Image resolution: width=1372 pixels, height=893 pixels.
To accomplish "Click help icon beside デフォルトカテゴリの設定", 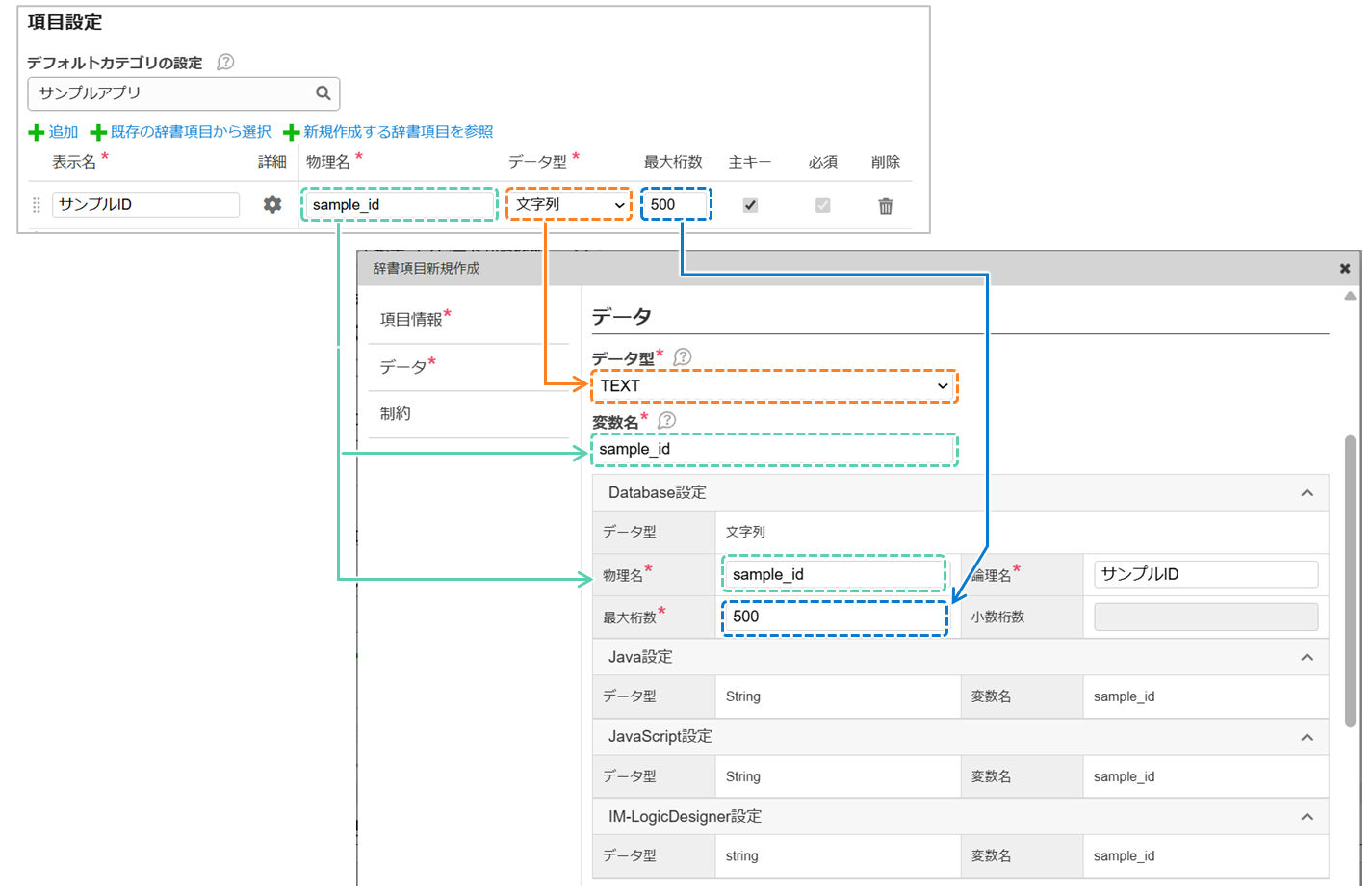I will point(225,63).
